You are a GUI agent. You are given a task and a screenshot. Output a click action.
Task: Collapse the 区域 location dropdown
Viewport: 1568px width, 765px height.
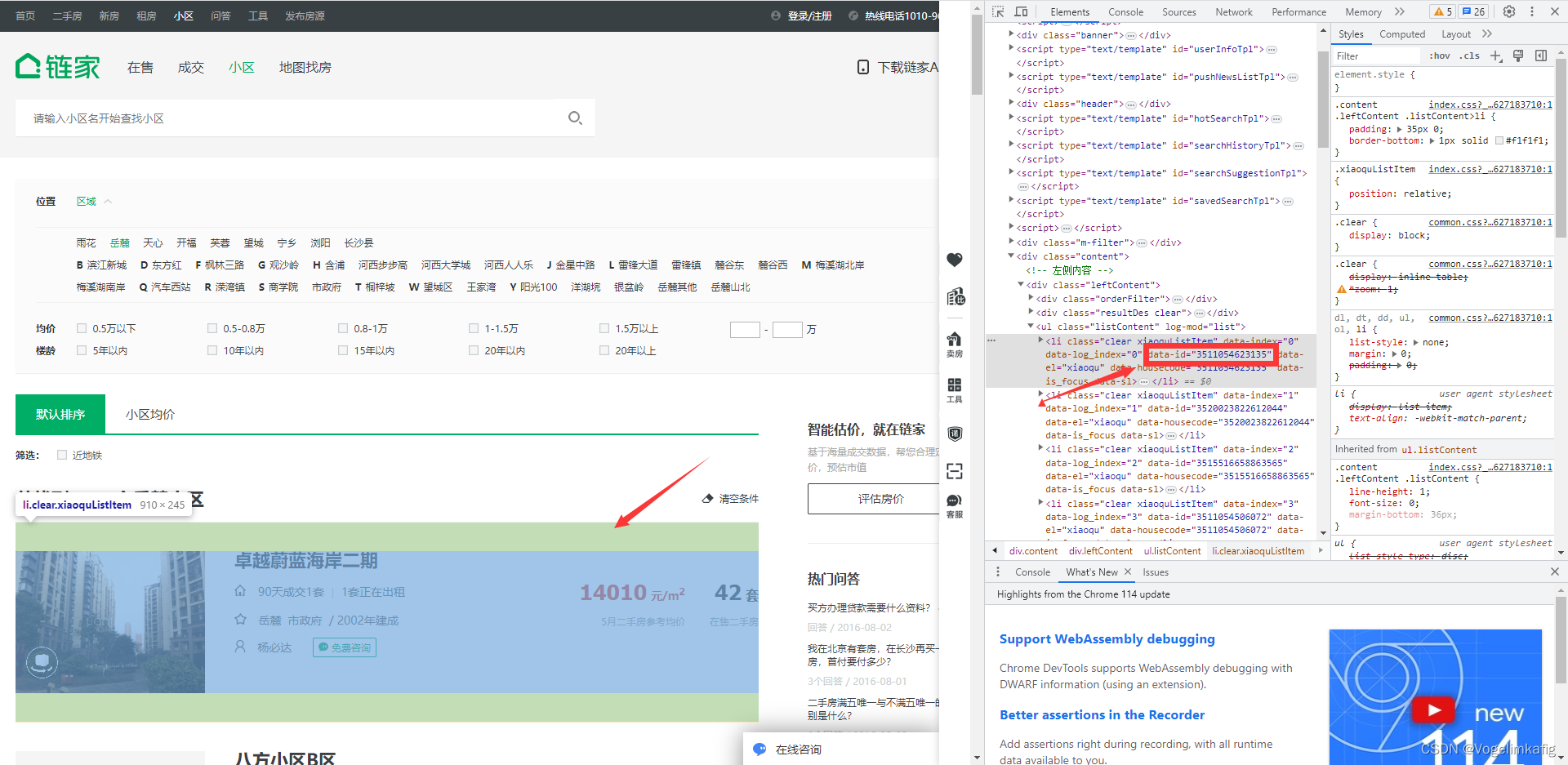(x=94, y=201)
